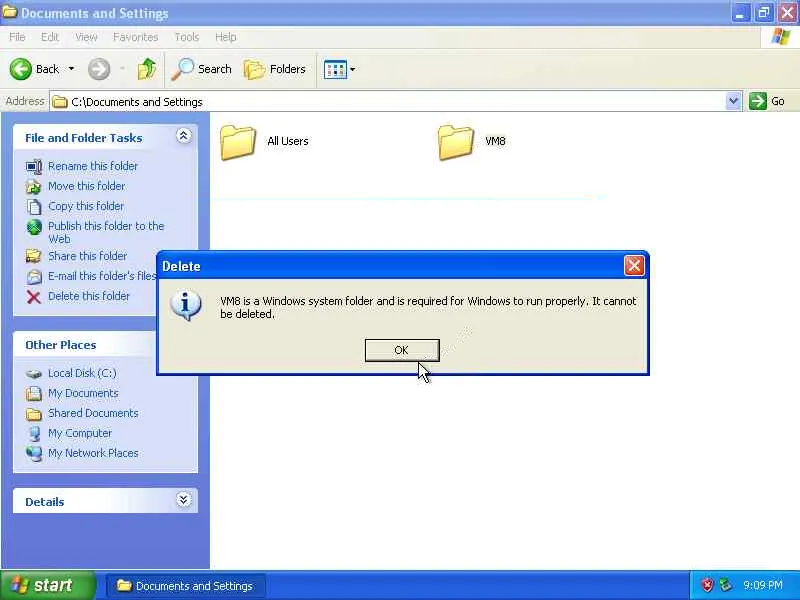Open Local Disk (C:) link
Screen dimensions: 800x600
[x=82, y=373]
